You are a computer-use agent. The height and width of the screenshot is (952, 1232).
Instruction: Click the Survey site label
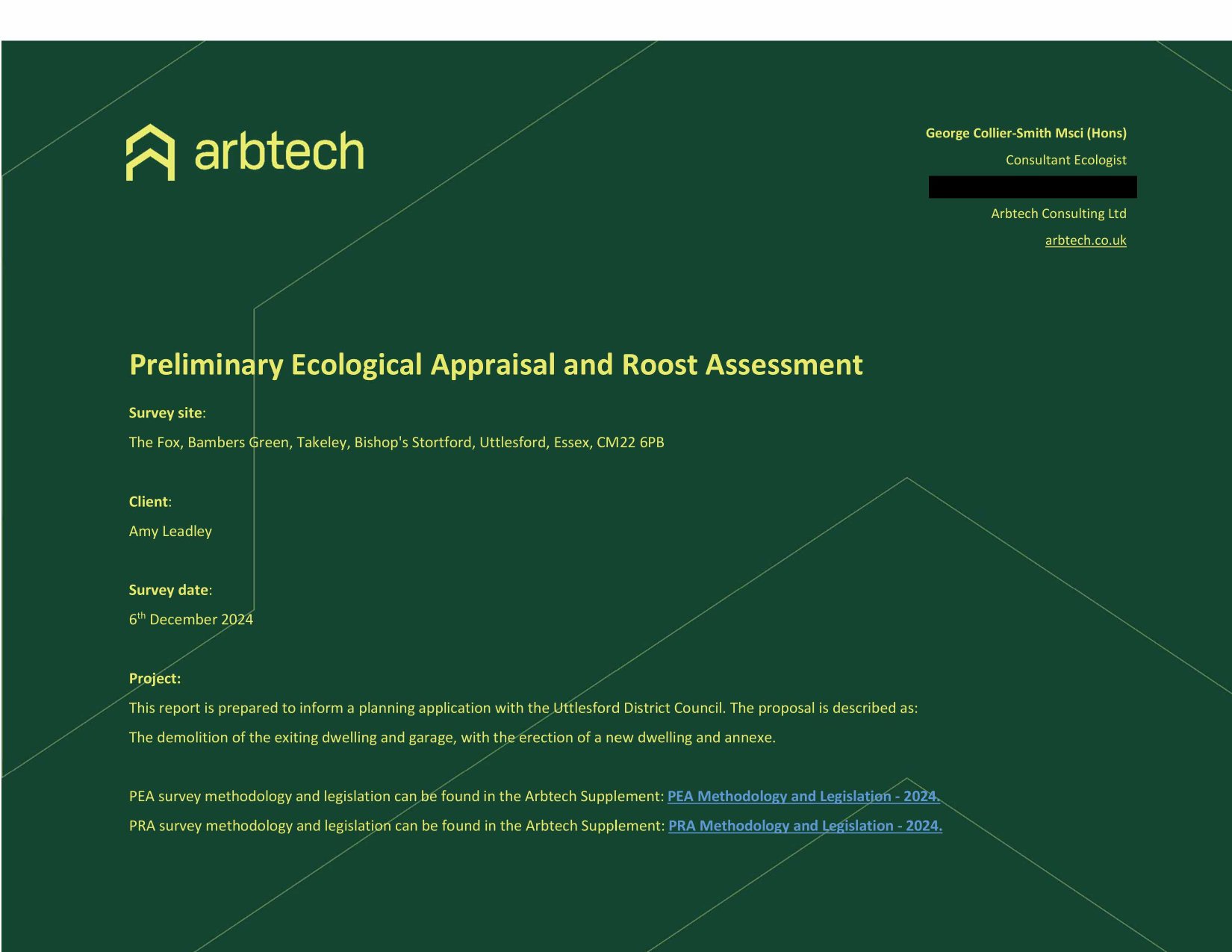click(x=166, y=413)
